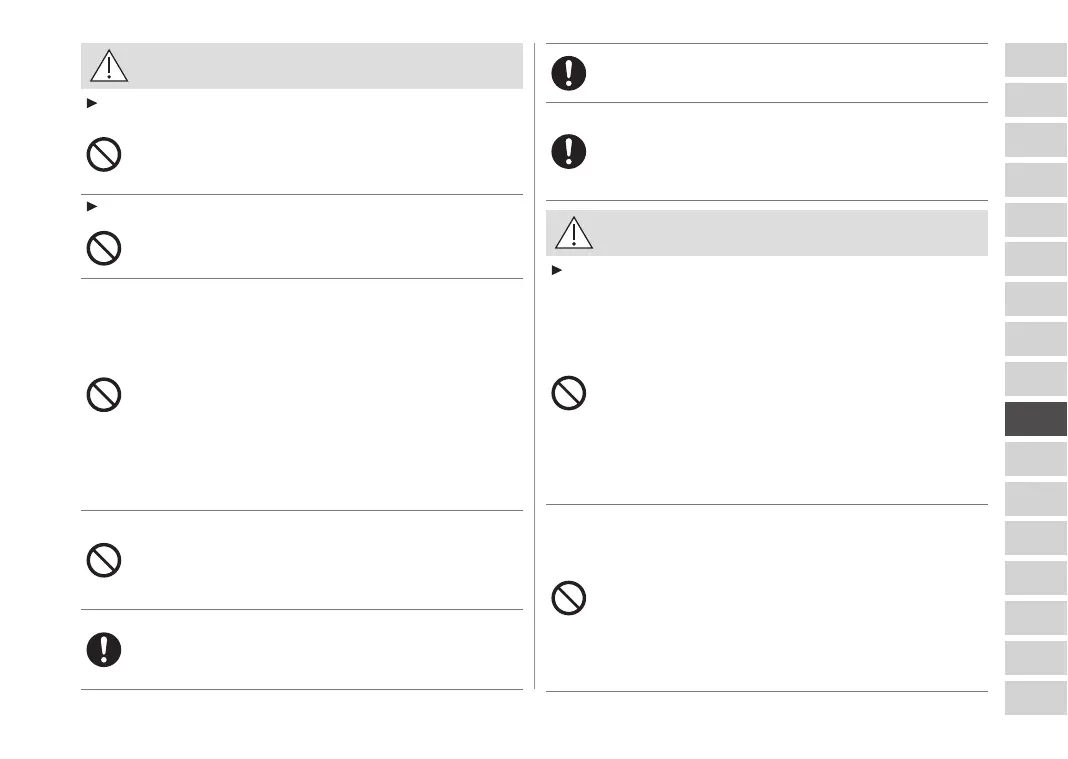Open the topmost gray side tab
Viewport: 1068px width, 759px height.
click(1036, 60)
